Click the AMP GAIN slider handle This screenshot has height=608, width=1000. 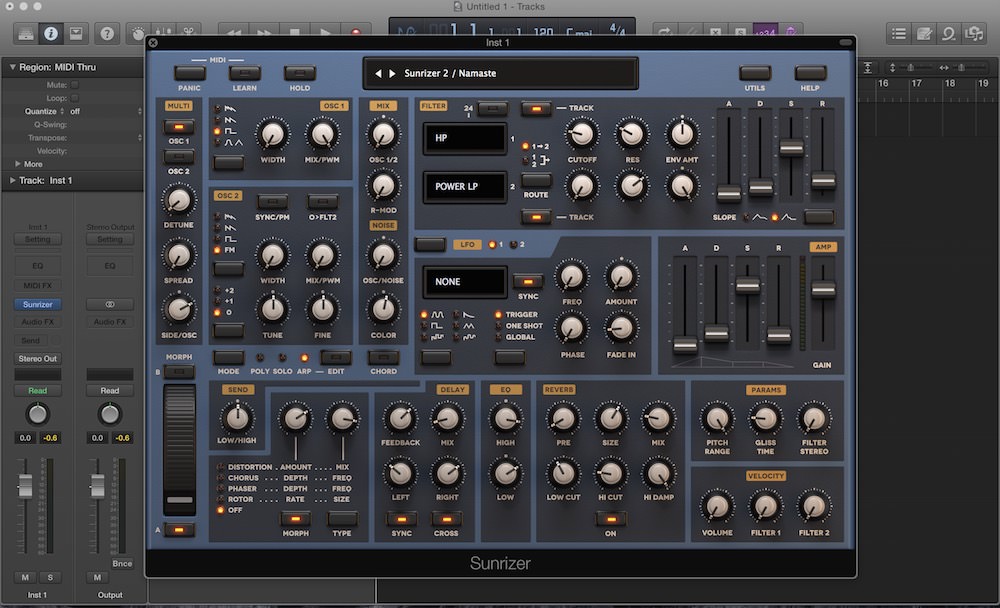[x=823, y=290]
